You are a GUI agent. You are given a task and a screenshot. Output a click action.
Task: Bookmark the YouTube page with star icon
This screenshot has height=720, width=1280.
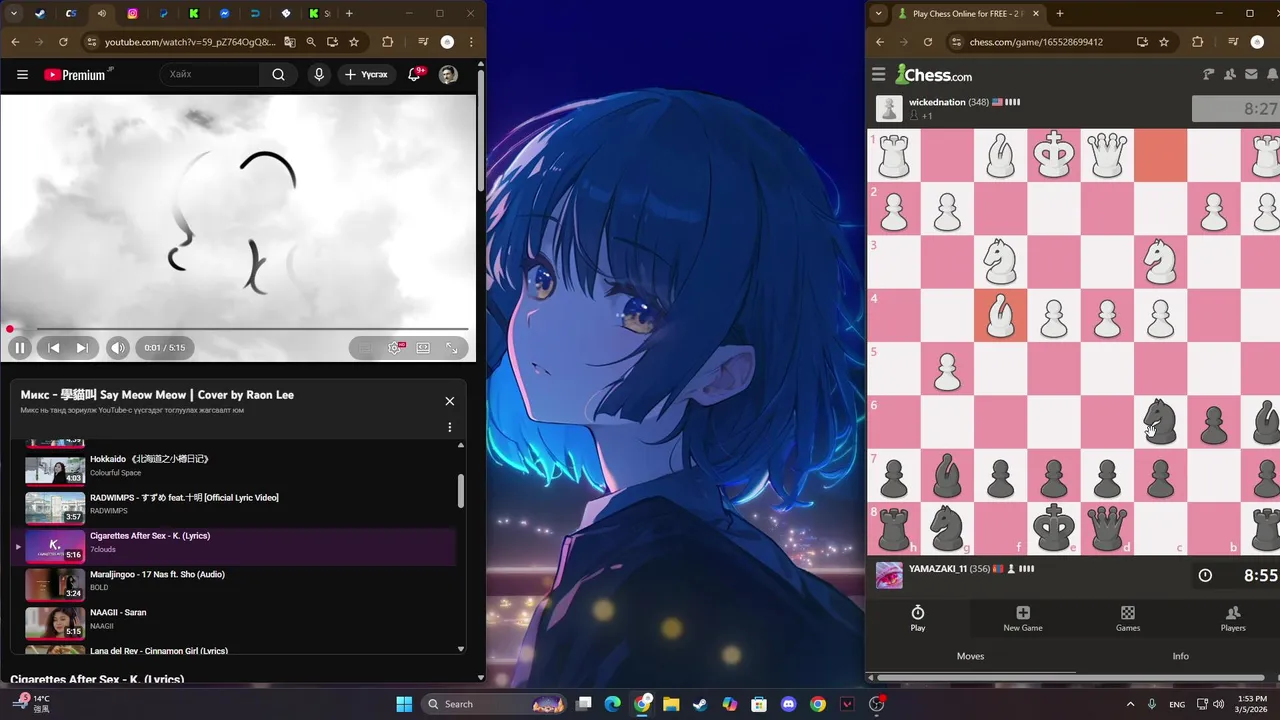pyautogui.click(x=354, y=42)
